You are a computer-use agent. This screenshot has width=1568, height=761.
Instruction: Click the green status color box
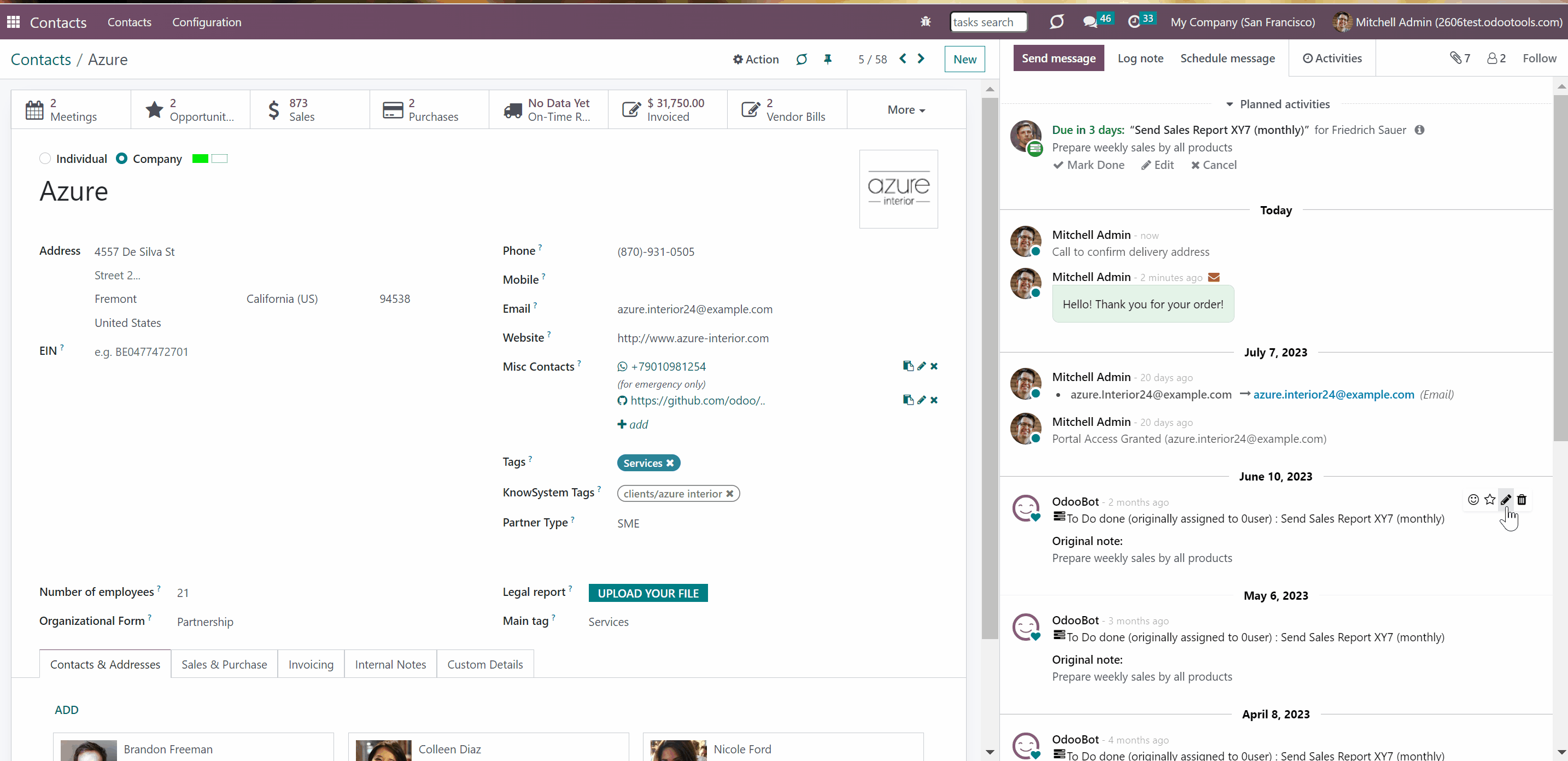point(200,159)
